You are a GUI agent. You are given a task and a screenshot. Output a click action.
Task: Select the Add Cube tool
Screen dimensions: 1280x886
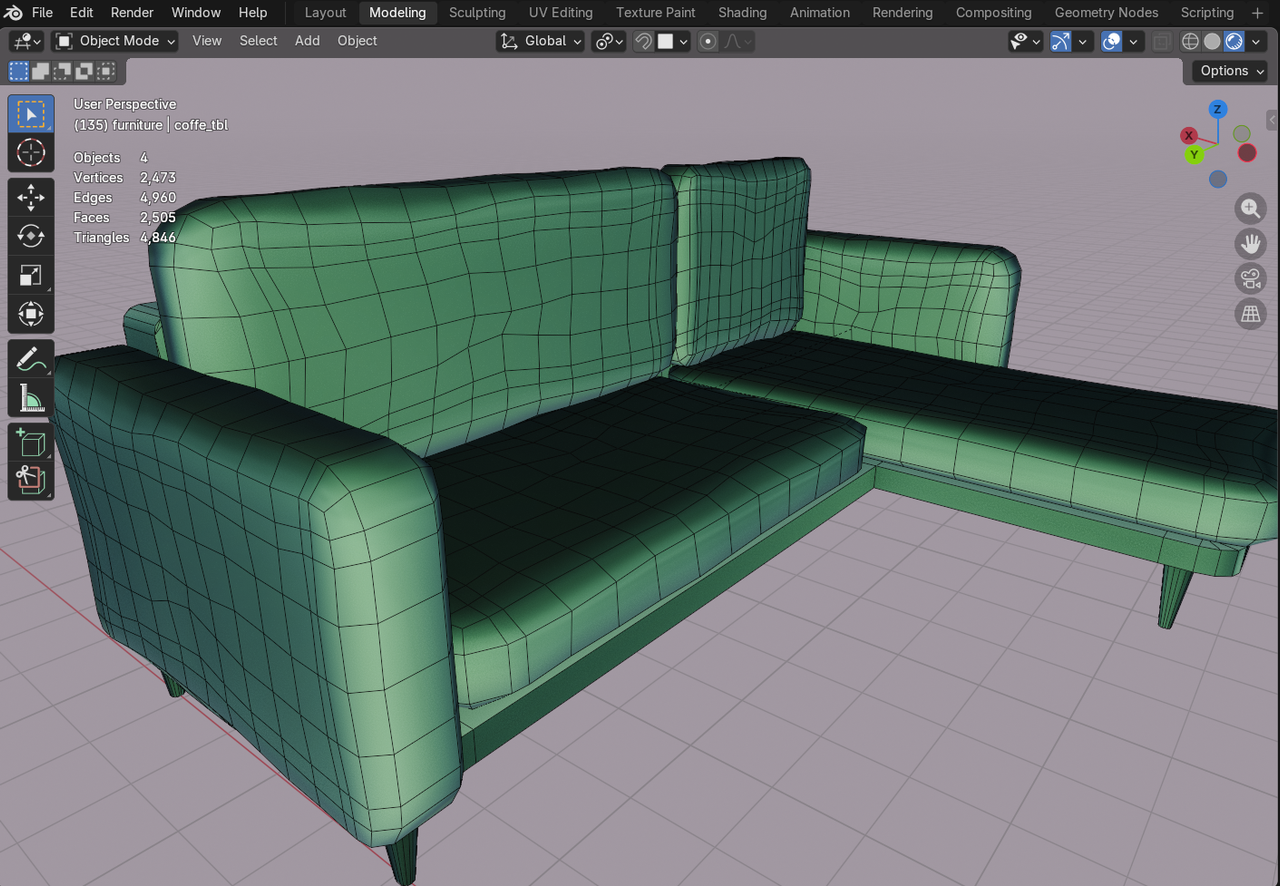[31, 441]
